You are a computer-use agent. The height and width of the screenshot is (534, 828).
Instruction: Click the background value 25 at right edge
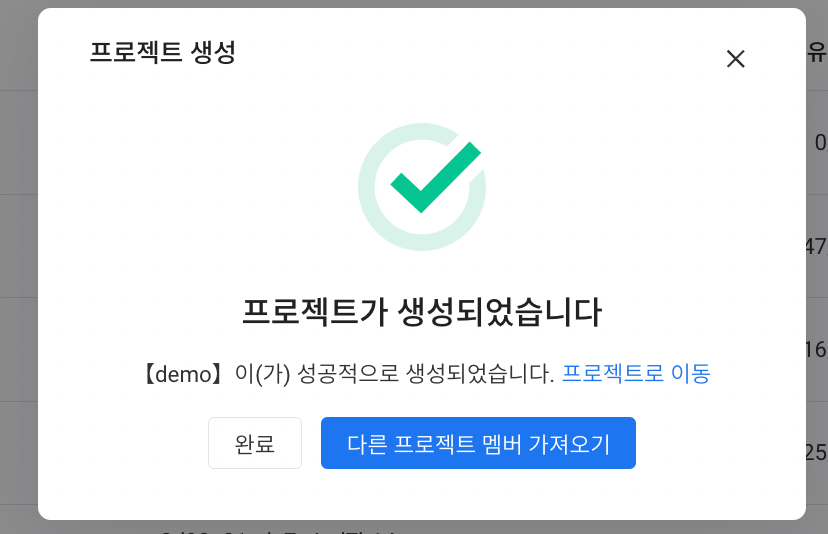click(x=817, y=453)
